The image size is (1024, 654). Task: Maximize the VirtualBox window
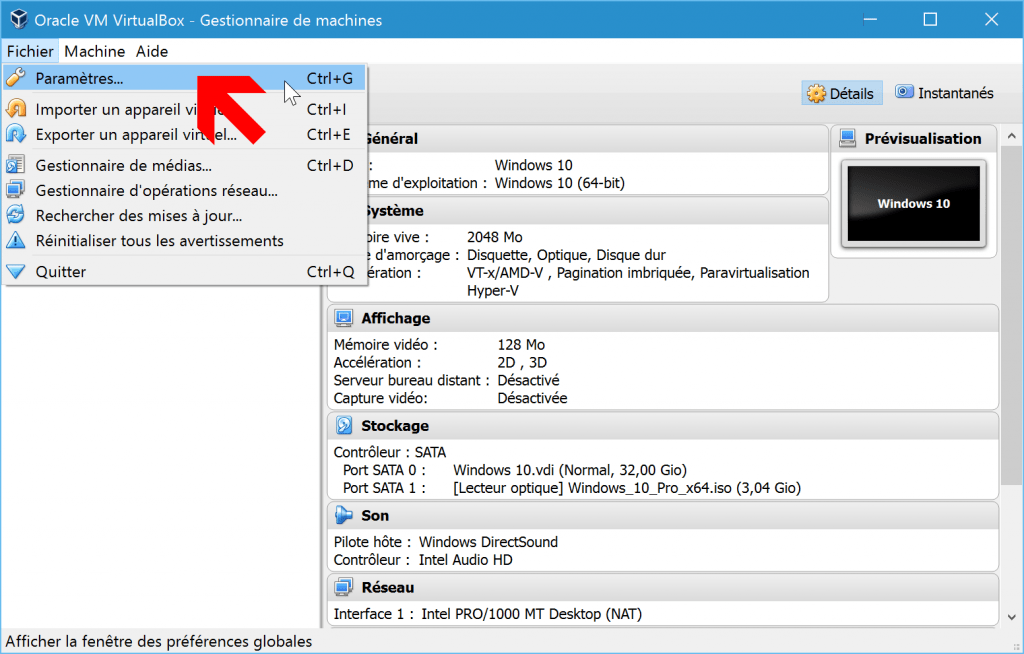point(930,20)
